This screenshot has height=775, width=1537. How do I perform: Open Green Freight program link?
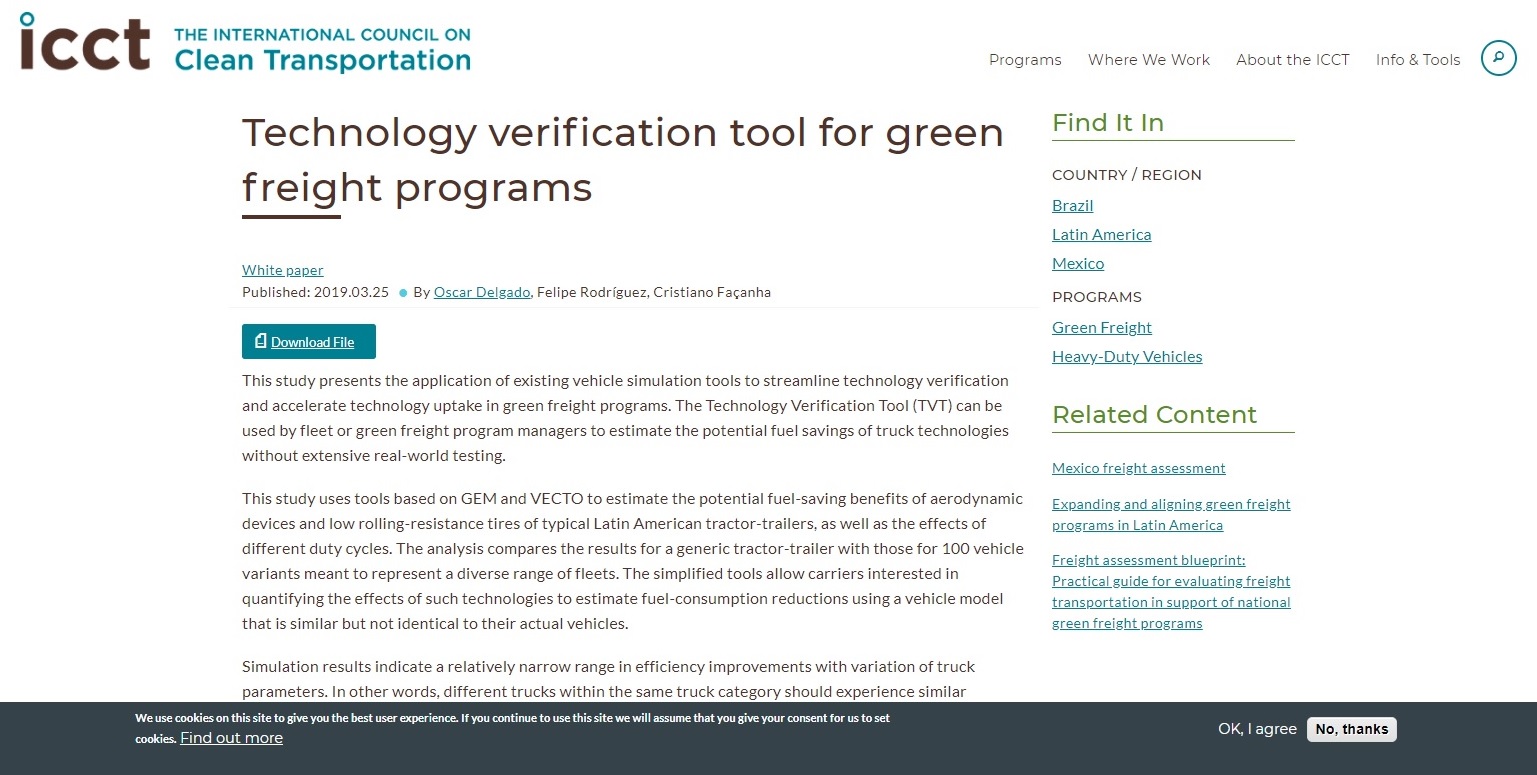tap(1102, 327)
